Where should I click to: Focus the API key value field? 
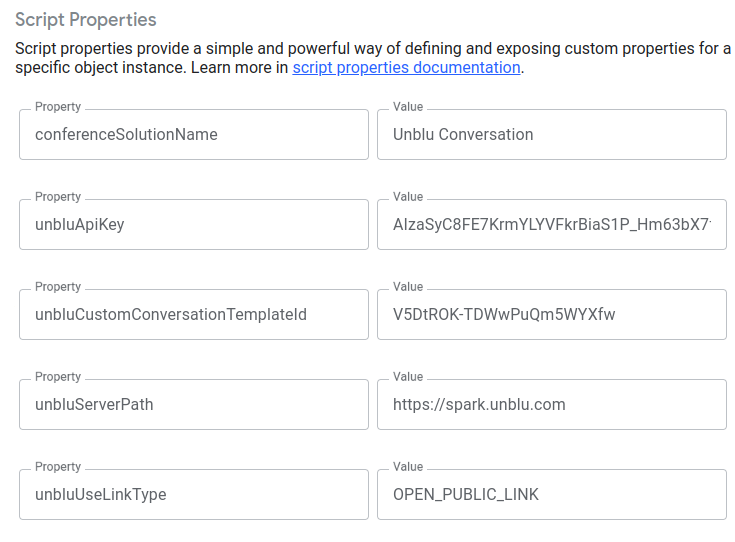[x=551, y=225]
